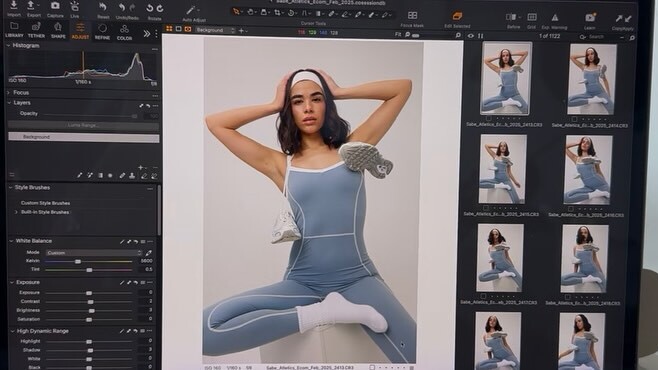Switch to the Library tool tab
This screenshot has height=370, width=658.
pos(14,31)
